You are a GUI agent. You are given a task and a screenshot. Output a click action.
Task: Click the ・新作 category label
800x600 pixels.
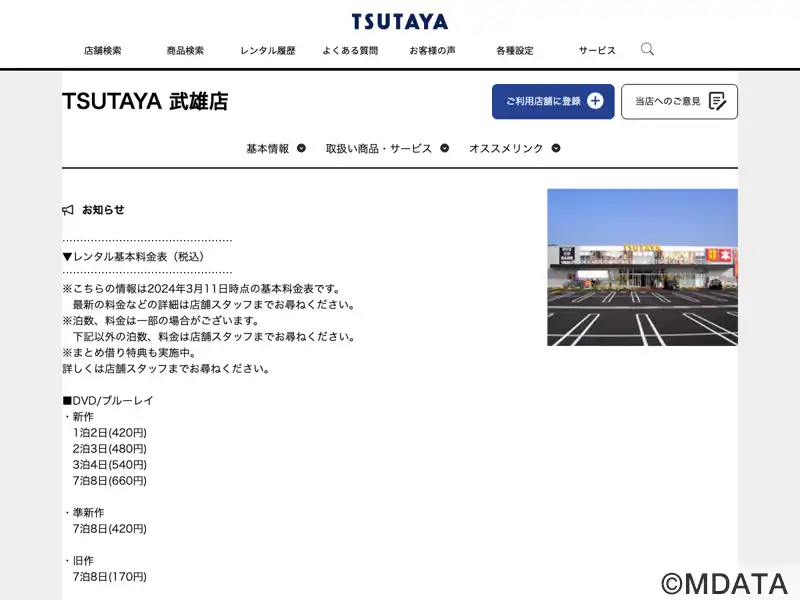click(78, 417)
